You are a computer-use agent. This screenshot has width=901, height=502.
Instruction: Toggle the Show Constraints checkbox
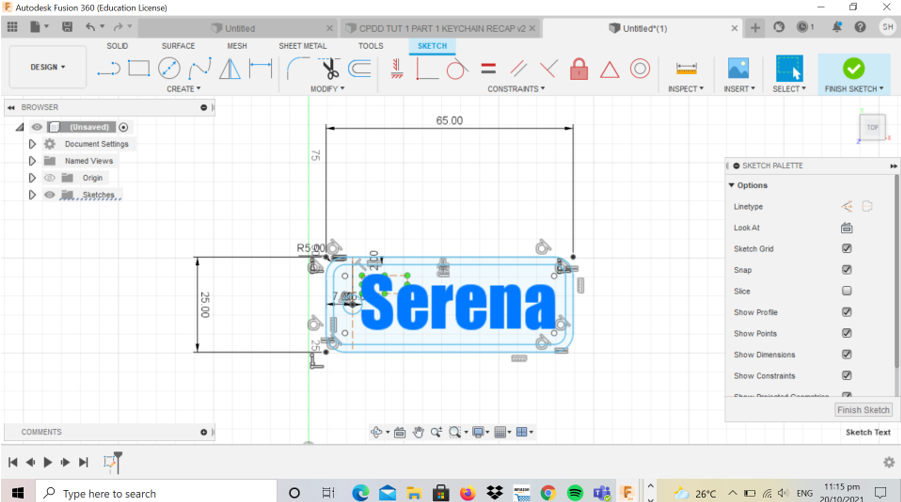tap(846, 375)
